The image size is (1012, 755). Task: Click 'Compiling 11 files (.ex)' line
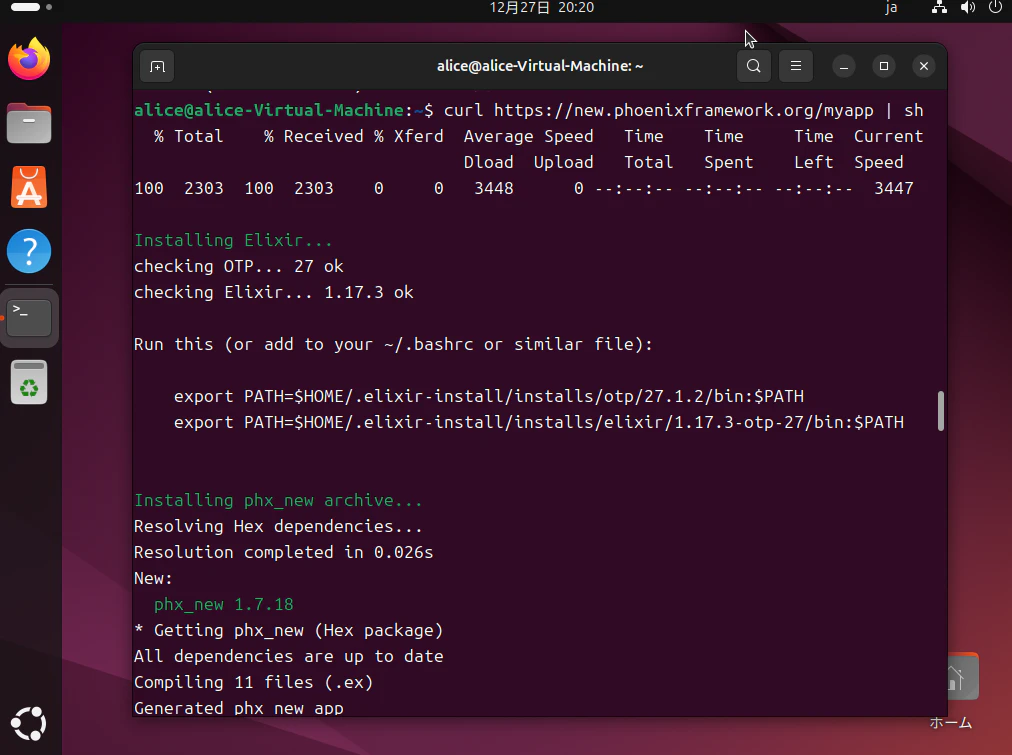pyautogui.click(x=254, y=682)
